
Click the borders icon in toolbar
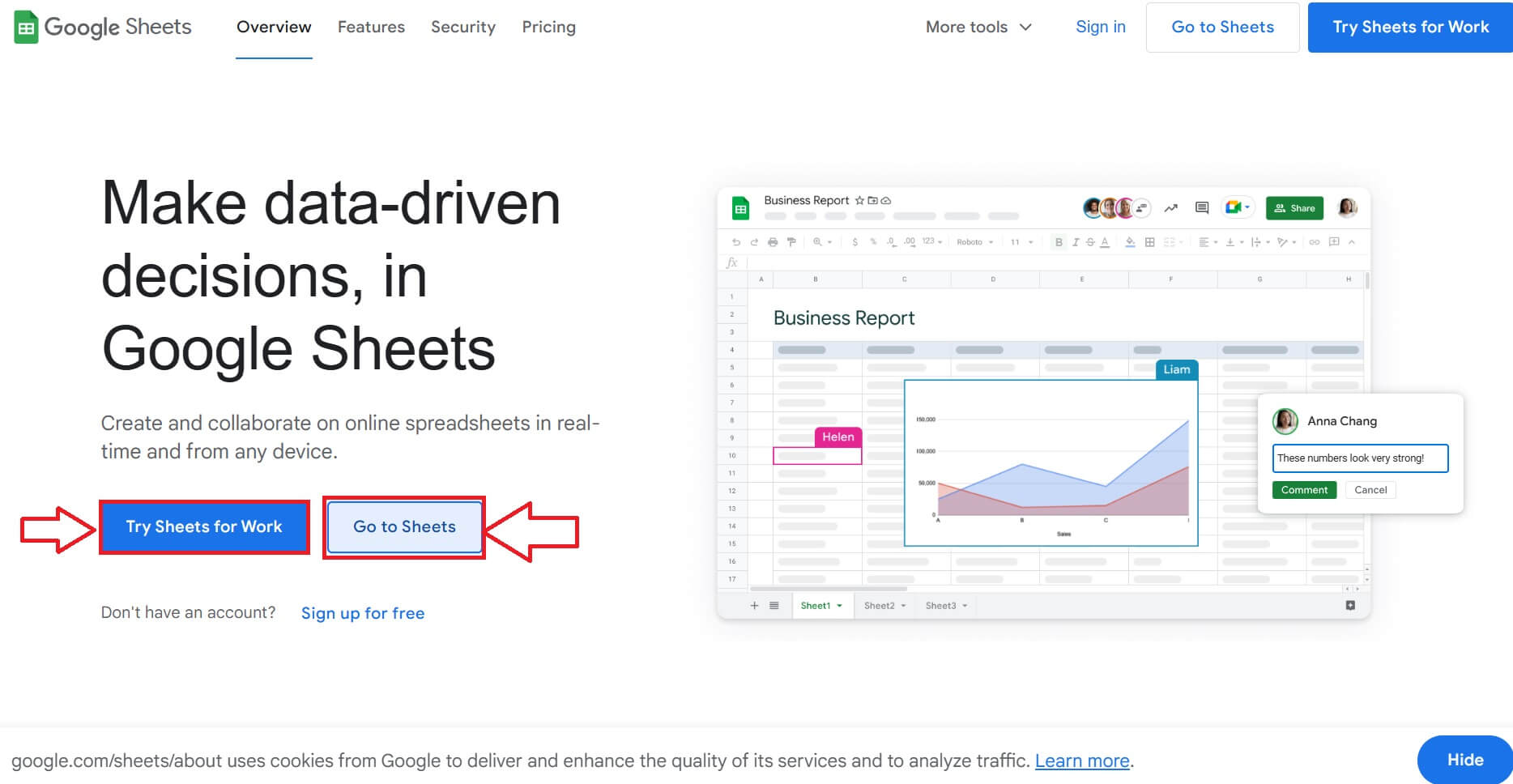[x=1150, y=242]
